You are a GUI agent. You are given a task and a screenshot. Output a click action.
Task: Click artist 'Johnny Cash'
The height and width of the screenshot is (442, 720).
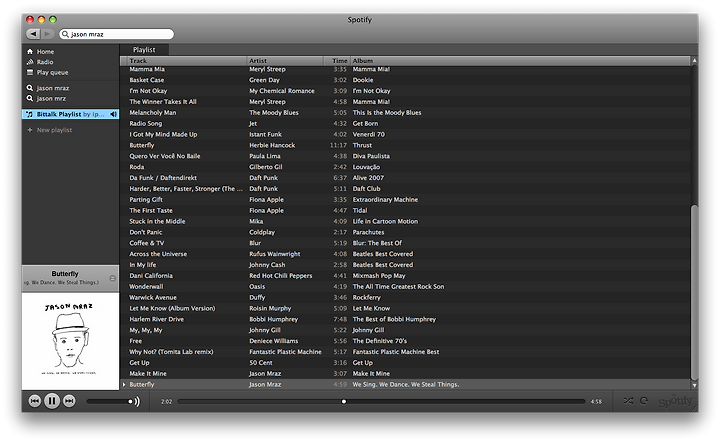[267, 265]
